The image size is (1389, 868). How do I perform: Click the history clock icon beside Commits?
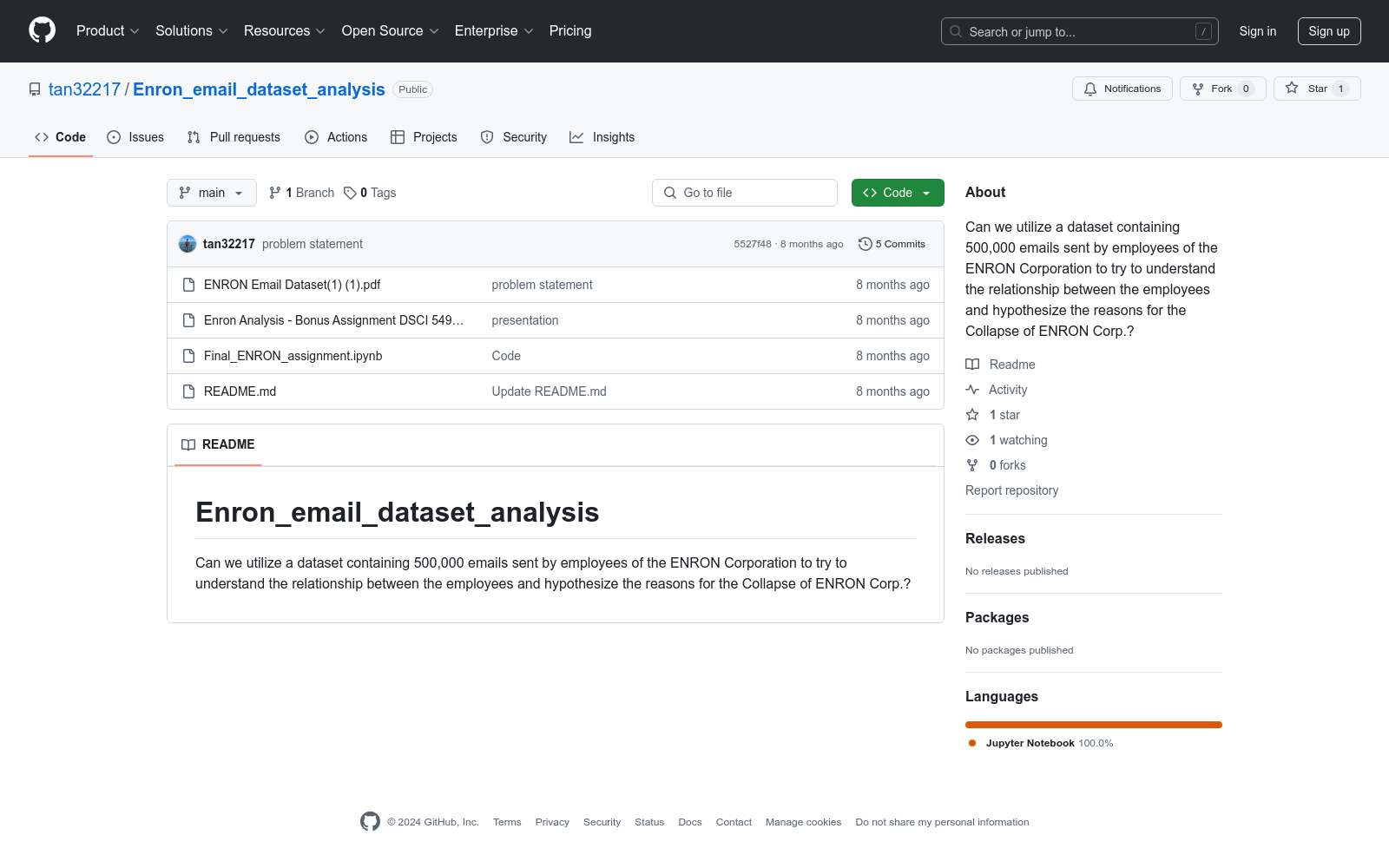(865, 244)
